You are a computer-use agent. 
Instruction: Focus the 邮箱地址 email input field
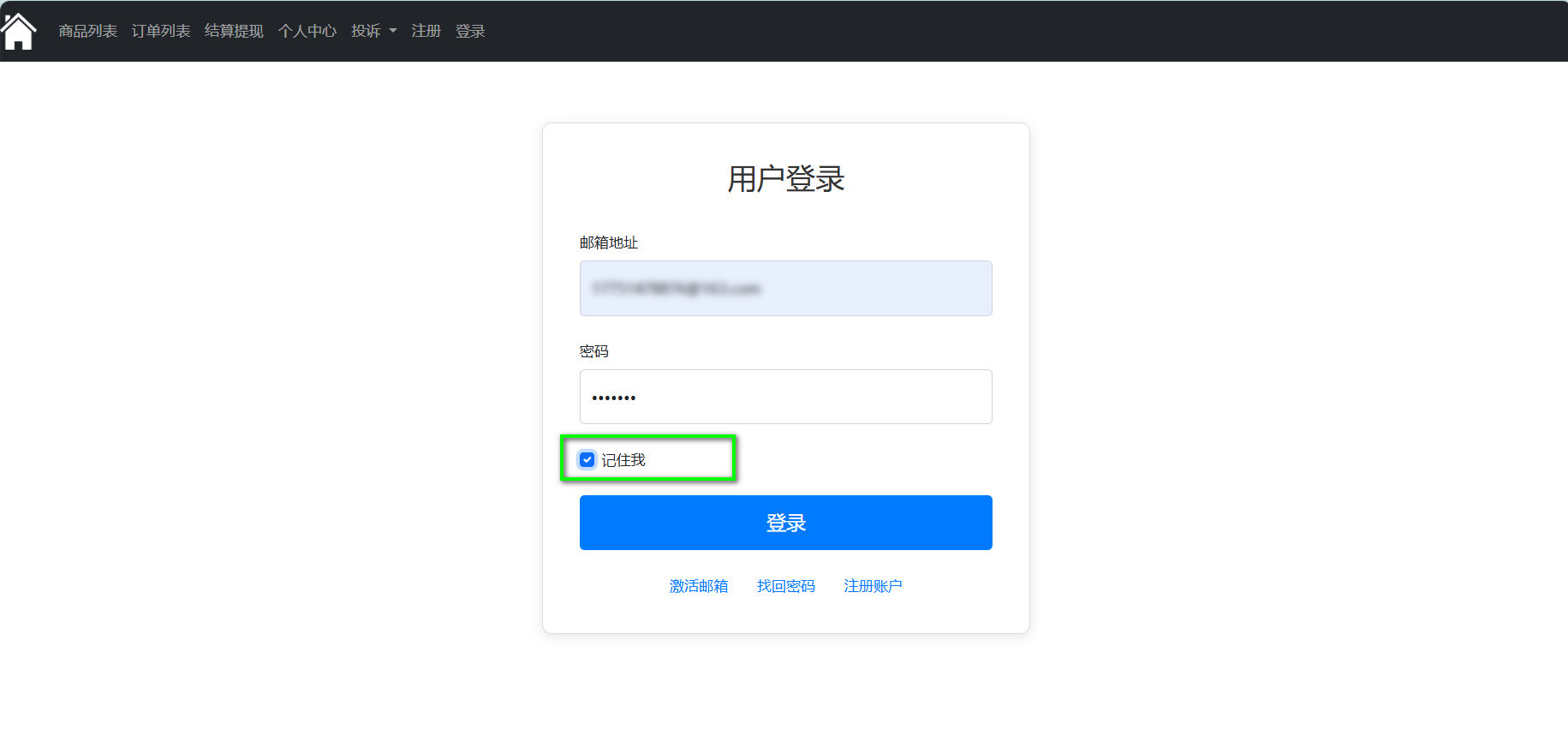(x=785, y=289)
